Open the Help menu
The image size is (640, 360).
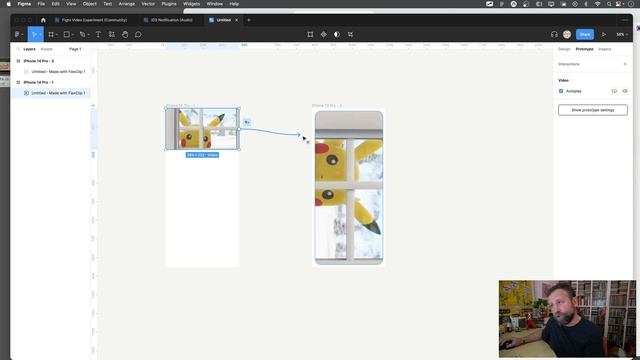(234, 4)
